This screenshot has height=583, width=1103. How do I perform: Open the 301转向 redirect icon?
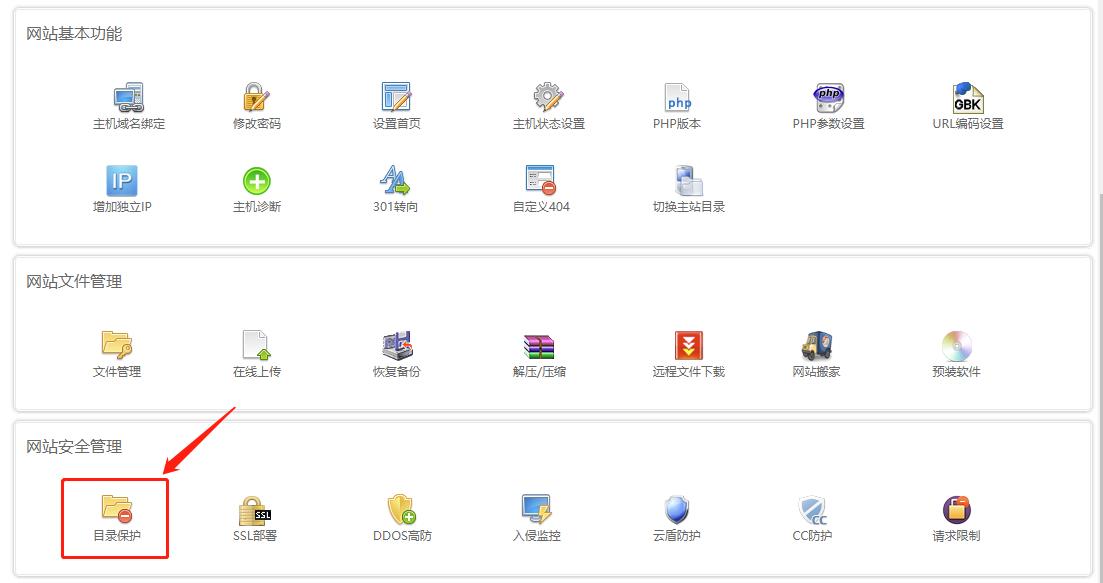click(x=396, y=181)
